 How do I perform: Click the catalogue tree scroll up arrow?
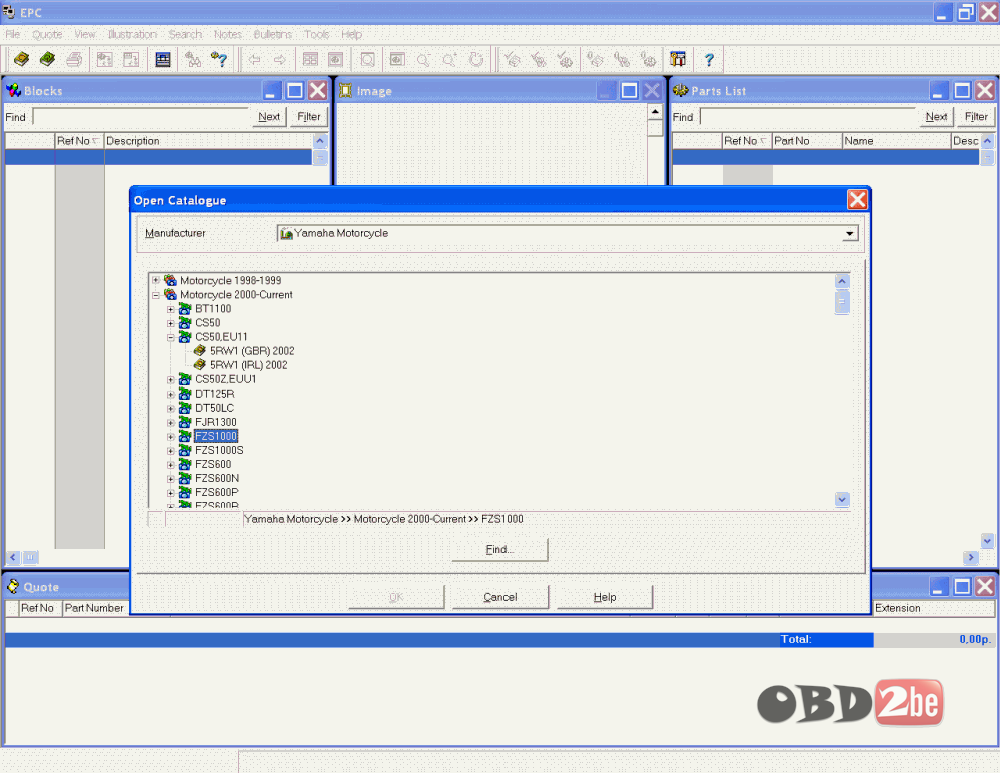(x=842, y=281)
